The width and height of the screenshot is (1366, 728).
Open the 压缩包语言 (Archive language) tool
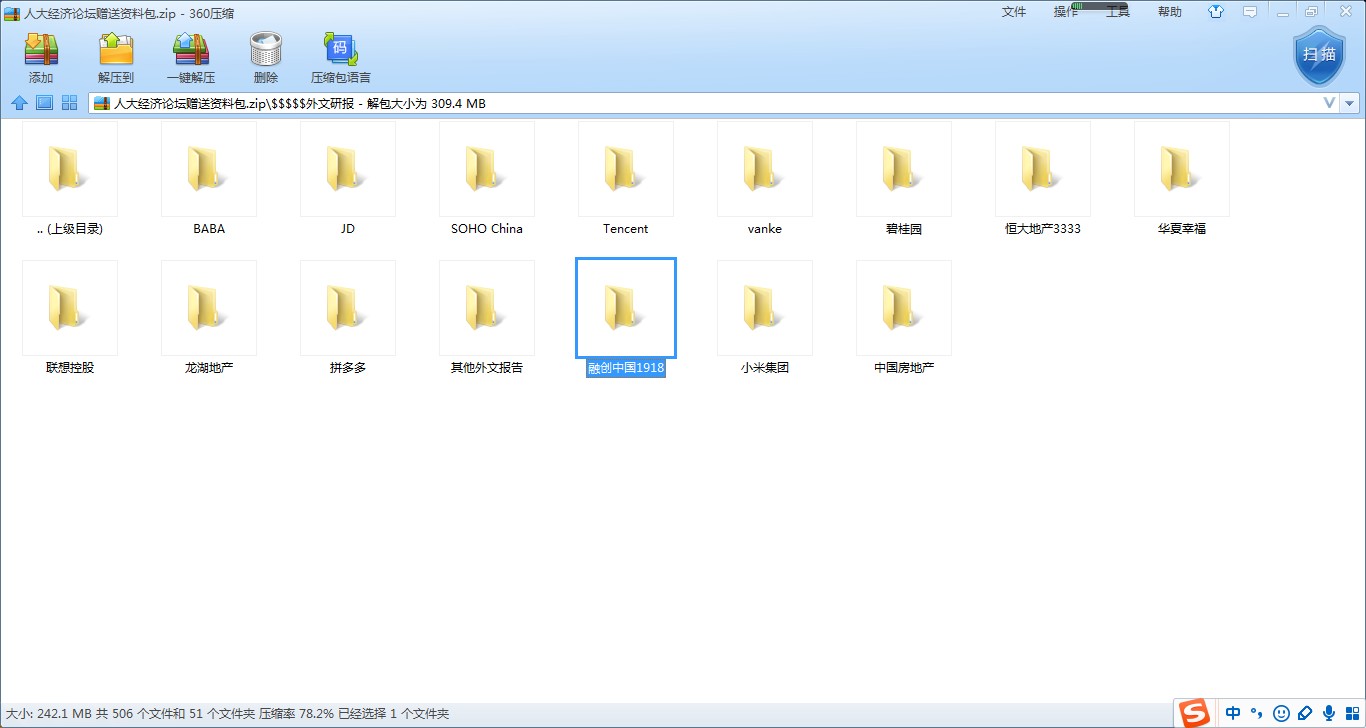[341, 58]
